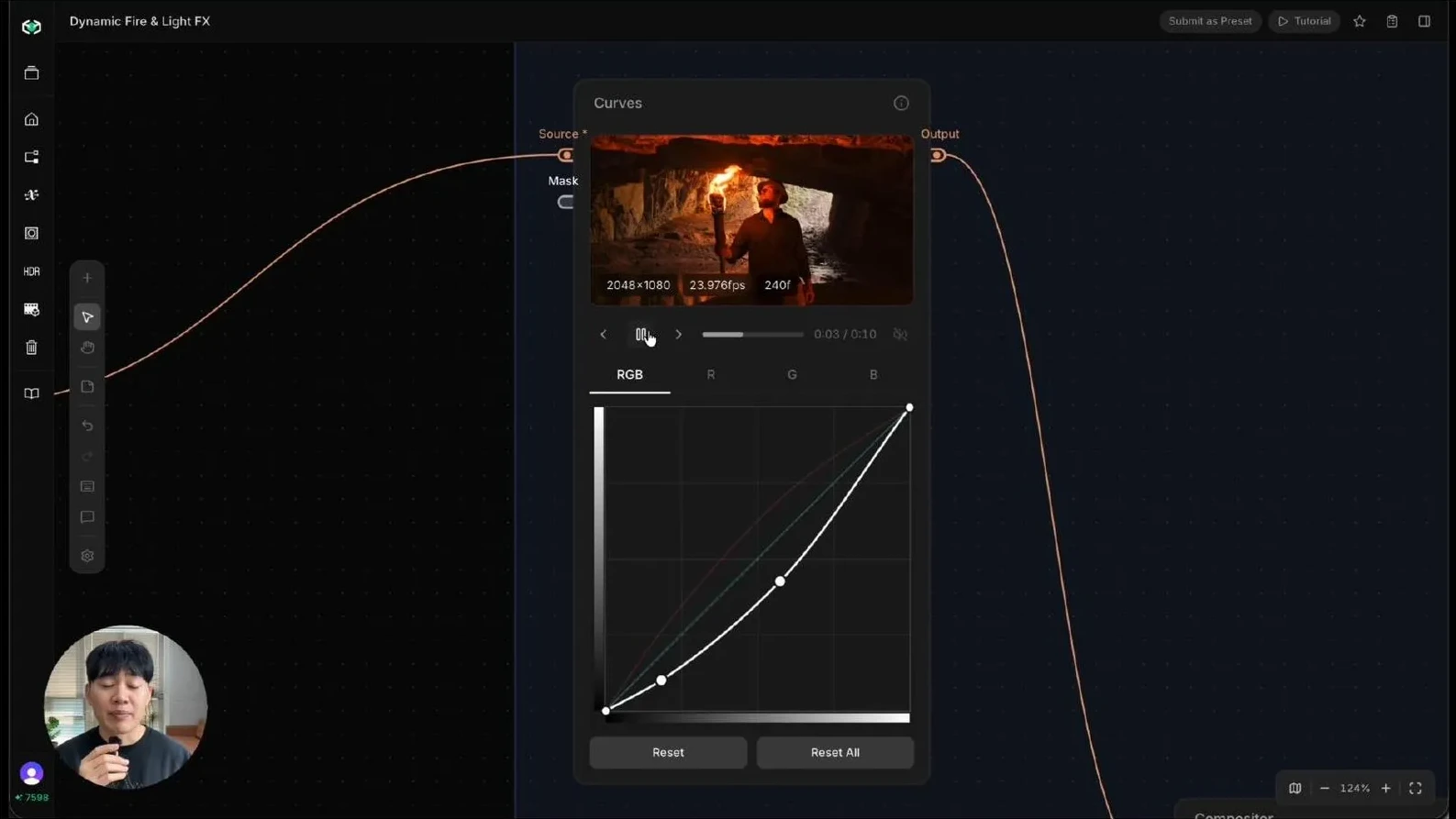Open the Tutorial video
1456x819 pixels.
pos(1304,21)
